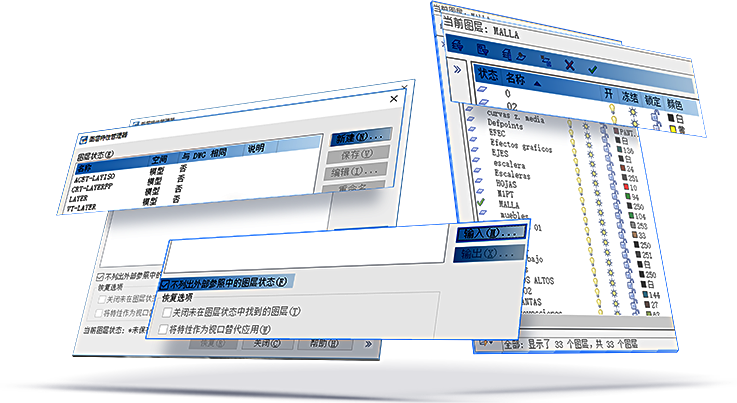Click the sort arrow on 名称 column
The height and width of the screenshot is (403, 737).
[537, 84]
